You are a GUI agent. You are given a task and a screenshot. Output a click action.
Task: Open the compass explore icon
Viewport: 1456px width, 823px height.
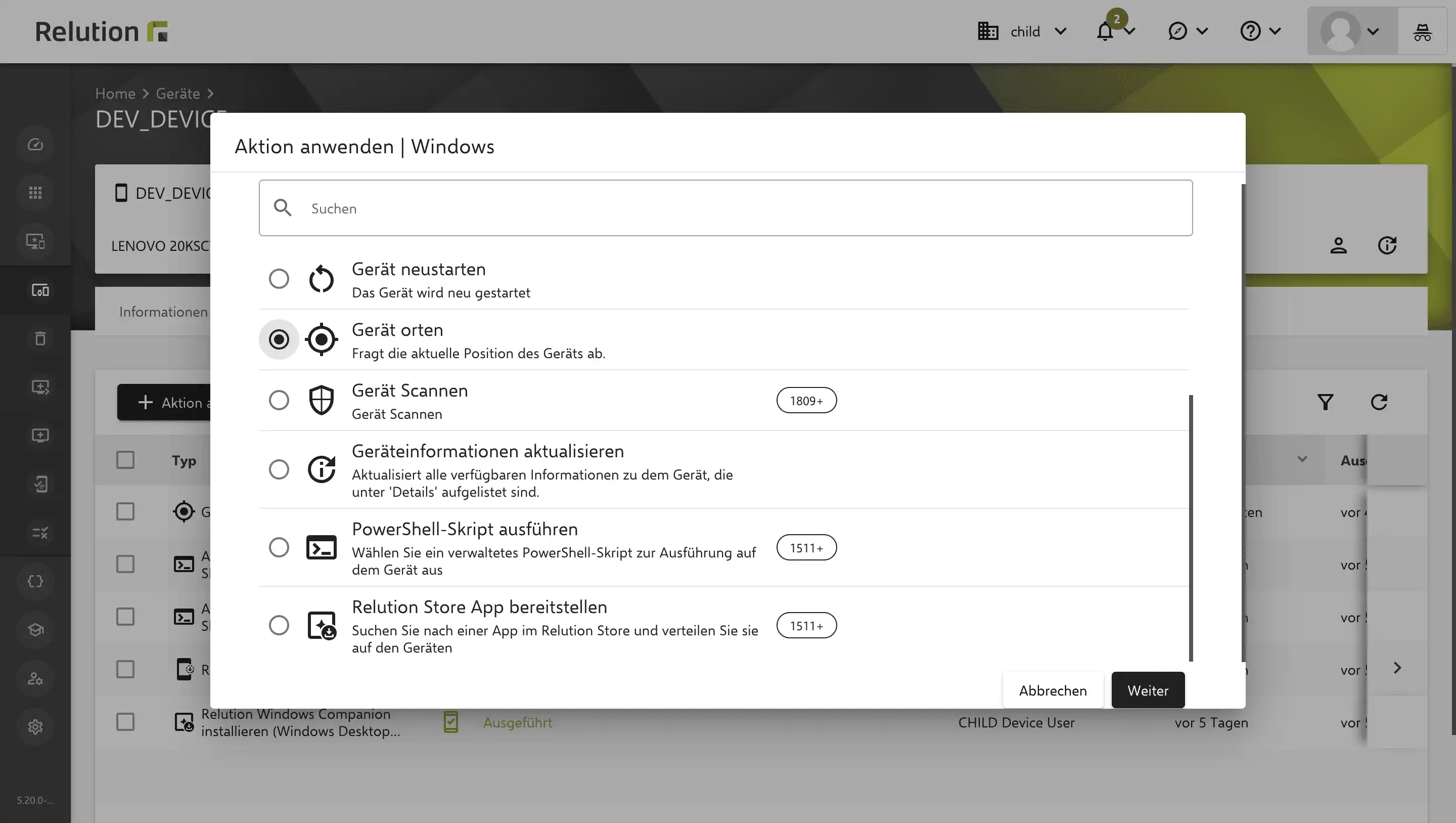tap(1177, 32)
